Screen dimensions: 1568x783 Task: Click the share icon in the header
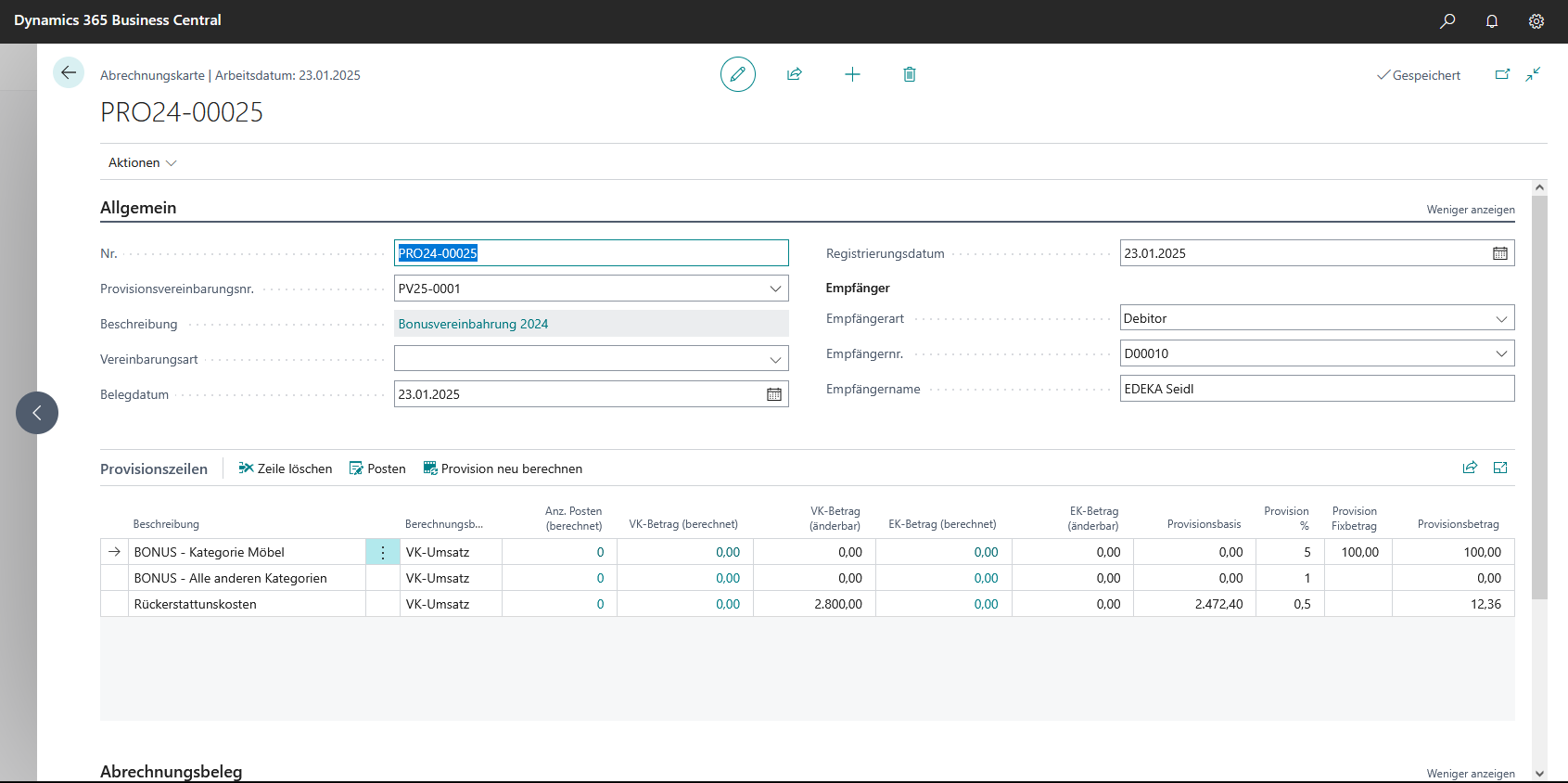point(795,74)
